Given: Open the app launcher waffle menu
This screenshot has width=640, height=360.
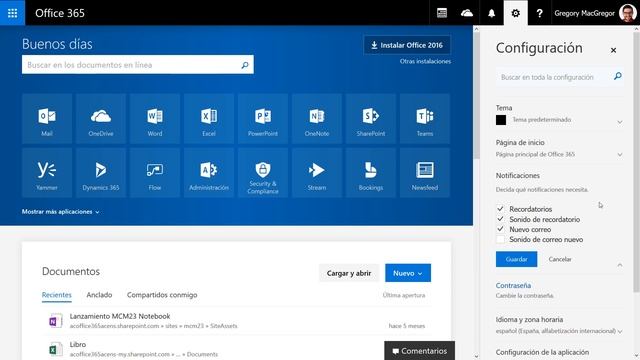Looking at the screenshot, I should (x=12, y=13).
